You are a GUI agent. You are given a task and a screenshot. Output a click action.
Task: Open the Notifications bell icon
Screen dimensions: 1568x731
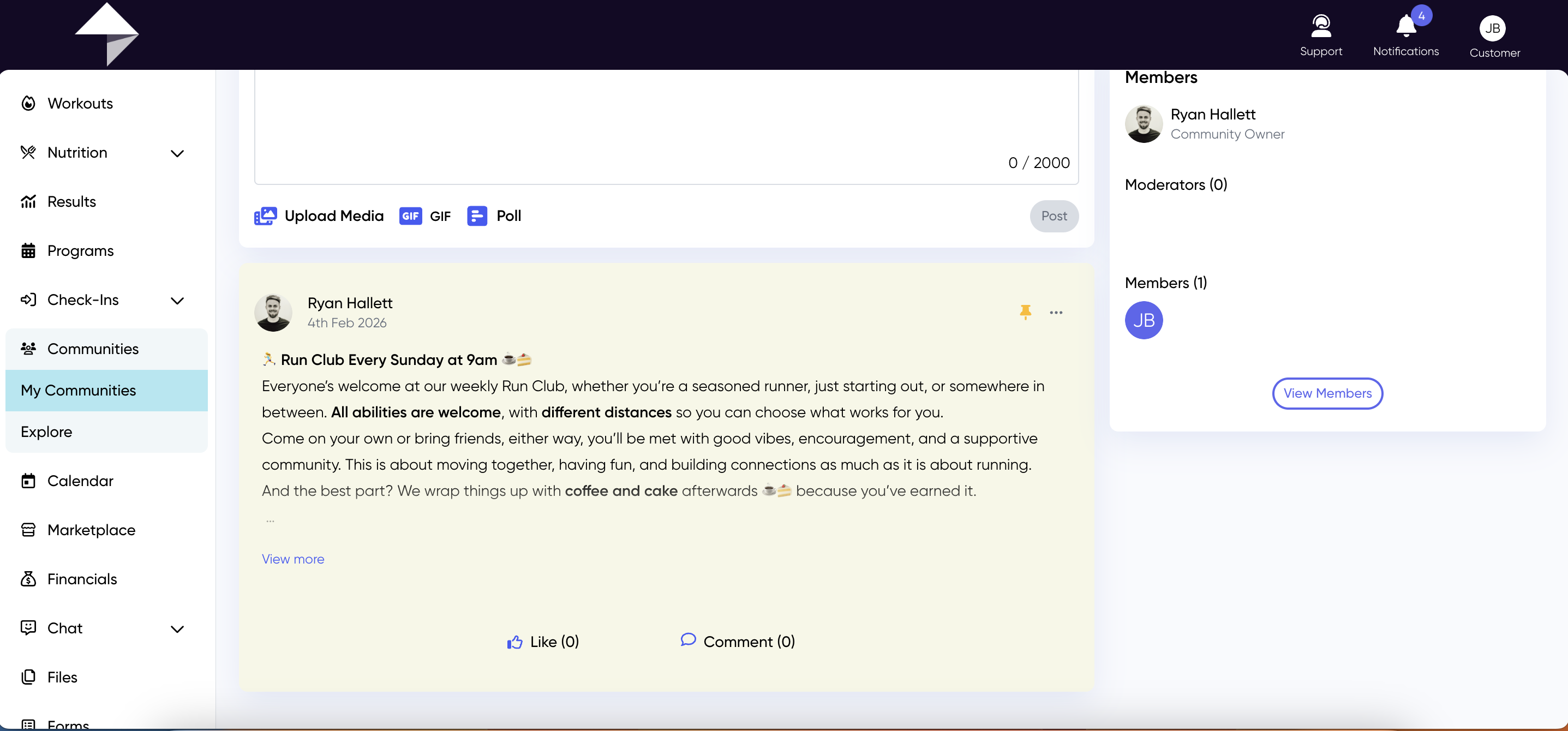coord(1405,26)
